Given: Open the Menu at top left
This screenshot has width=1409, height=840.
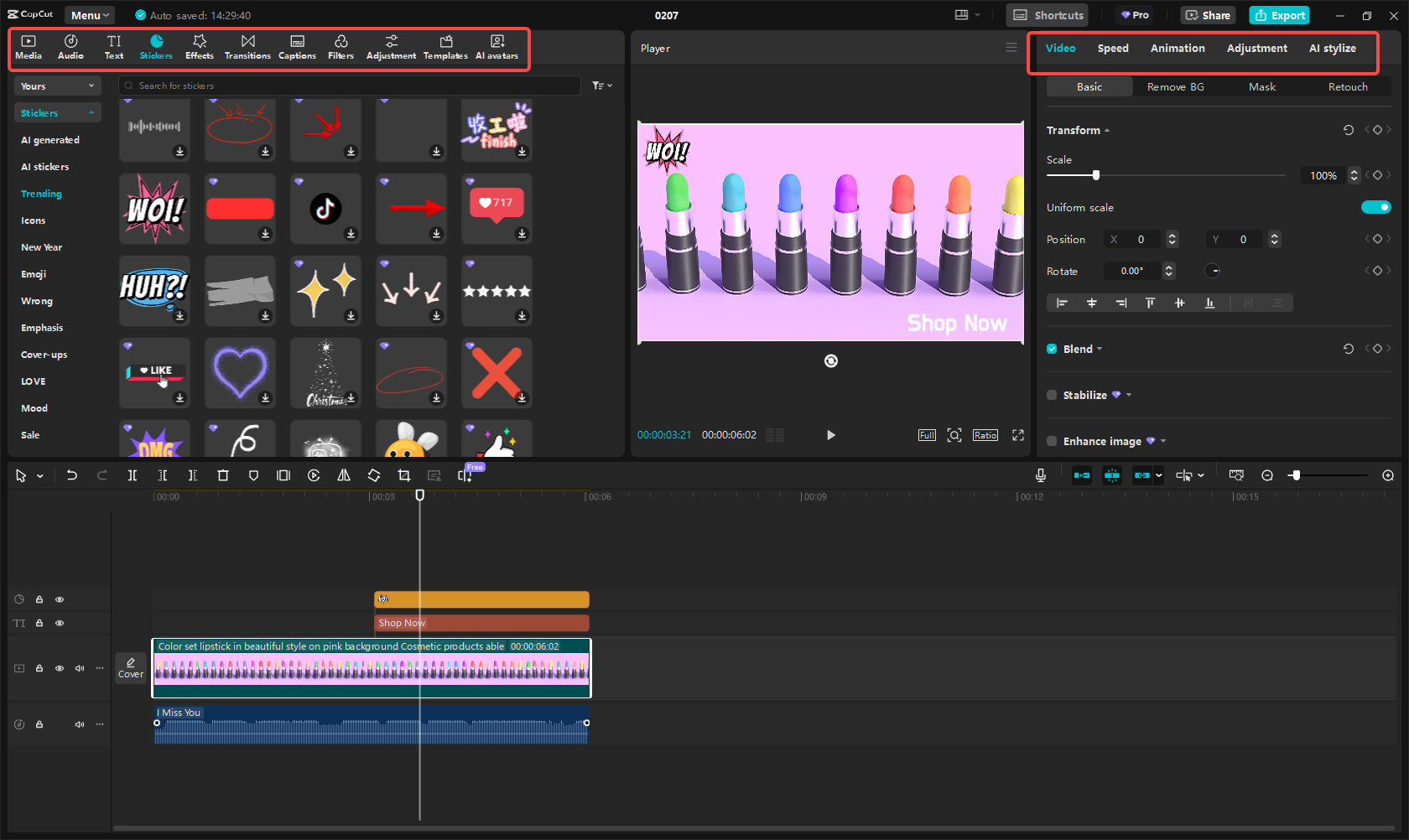Looking at the screenshot, I should (89, 14).
